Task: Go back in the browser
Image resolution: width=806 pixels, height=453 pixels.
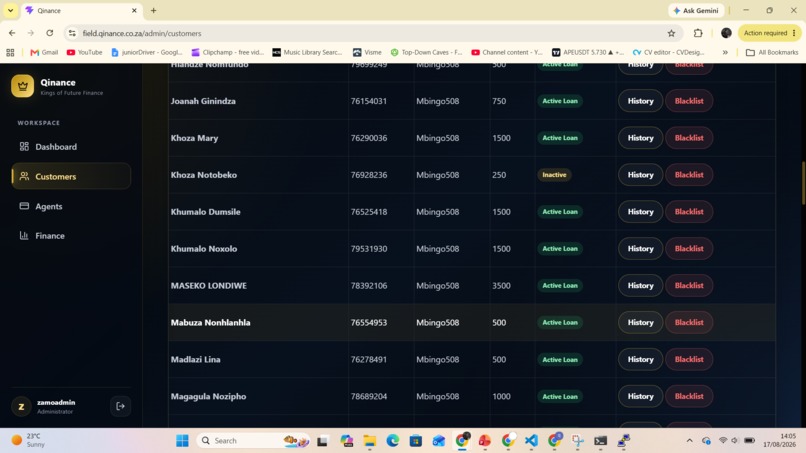Action: pyautogui.click(x=12, y=33)
